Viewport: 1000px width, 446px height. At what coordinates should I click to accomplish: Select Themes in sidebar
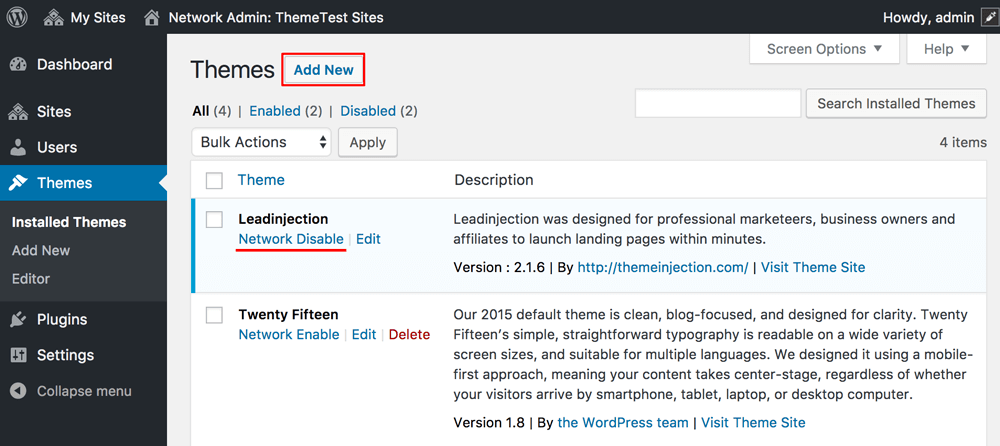(x=64, y=183)
